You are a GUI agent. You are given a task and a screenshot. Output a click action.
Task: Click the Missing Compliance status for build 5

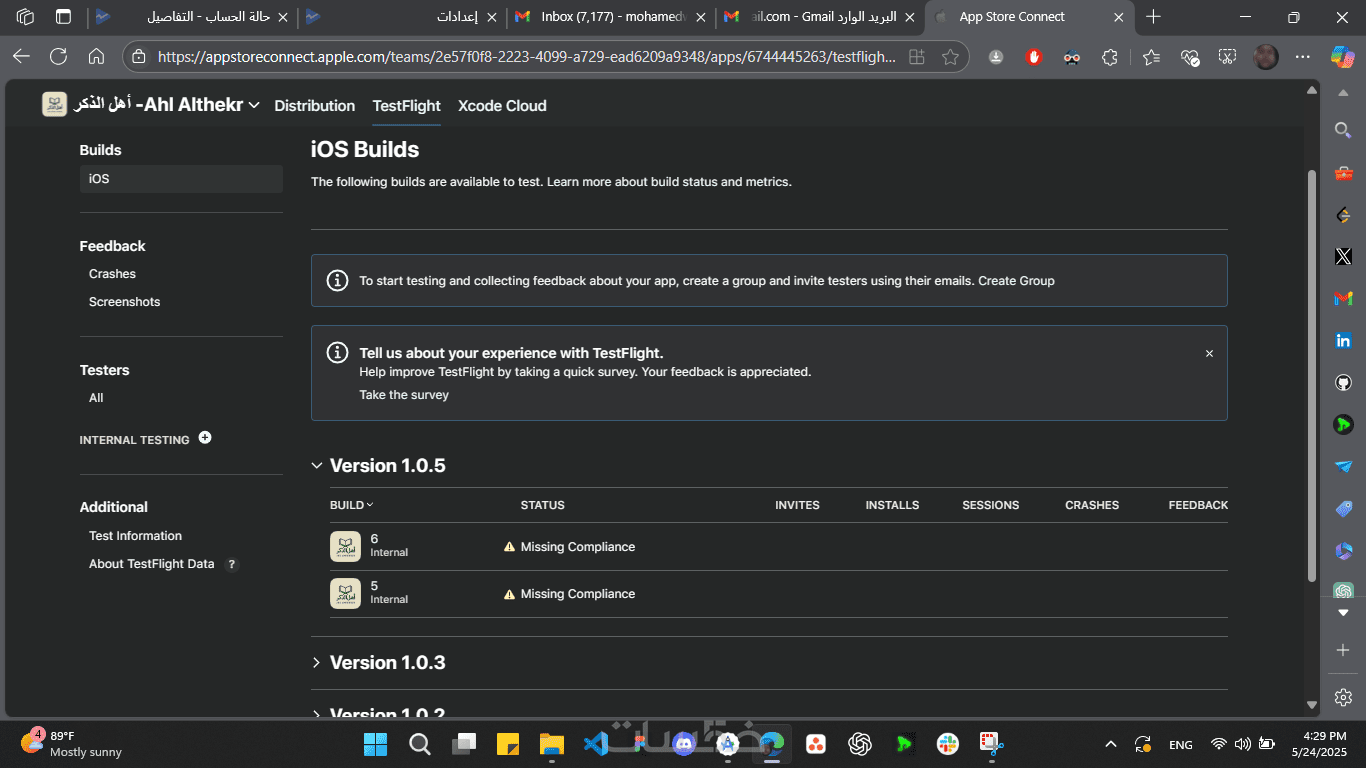click(578, 594)
